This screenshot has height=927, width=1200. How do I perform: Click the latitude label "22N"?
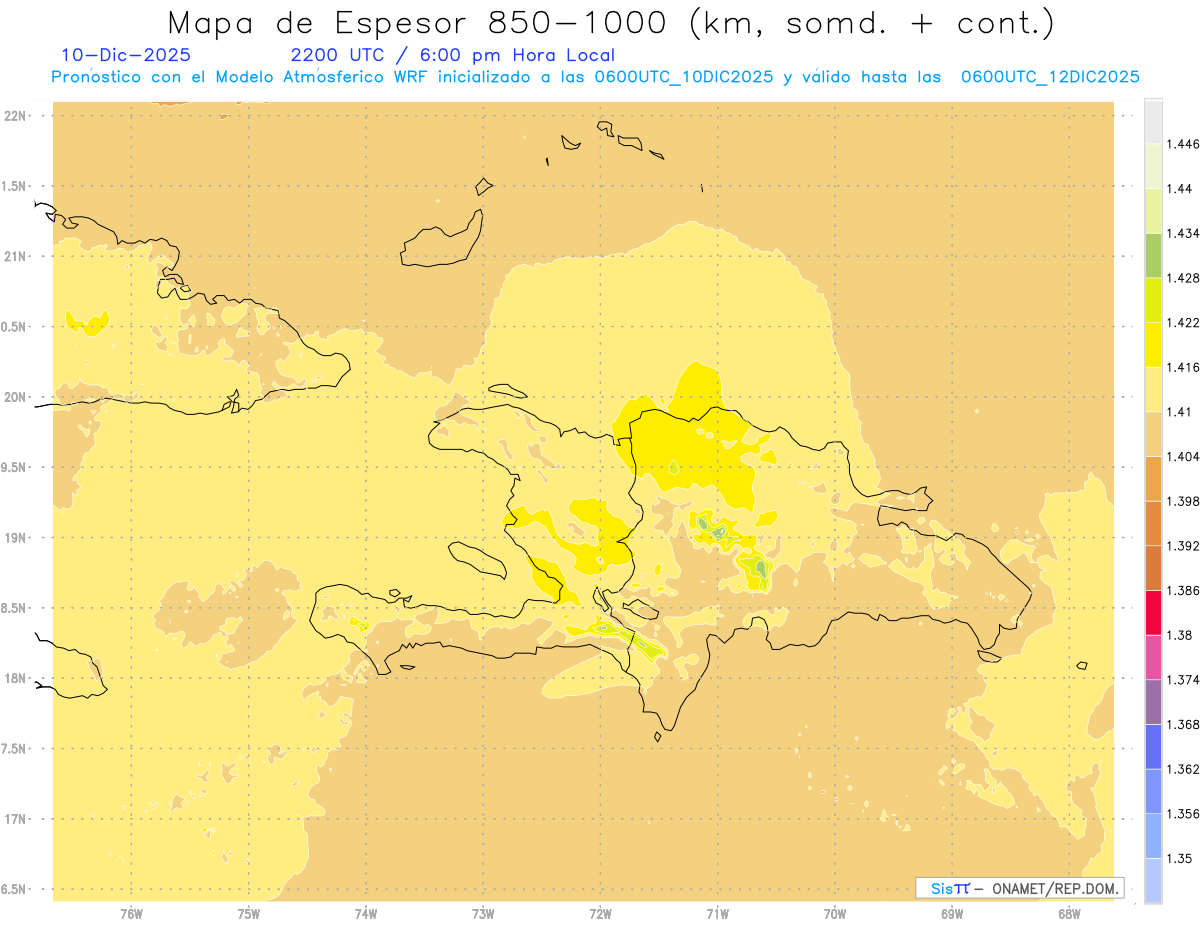[x=16, y=115]
